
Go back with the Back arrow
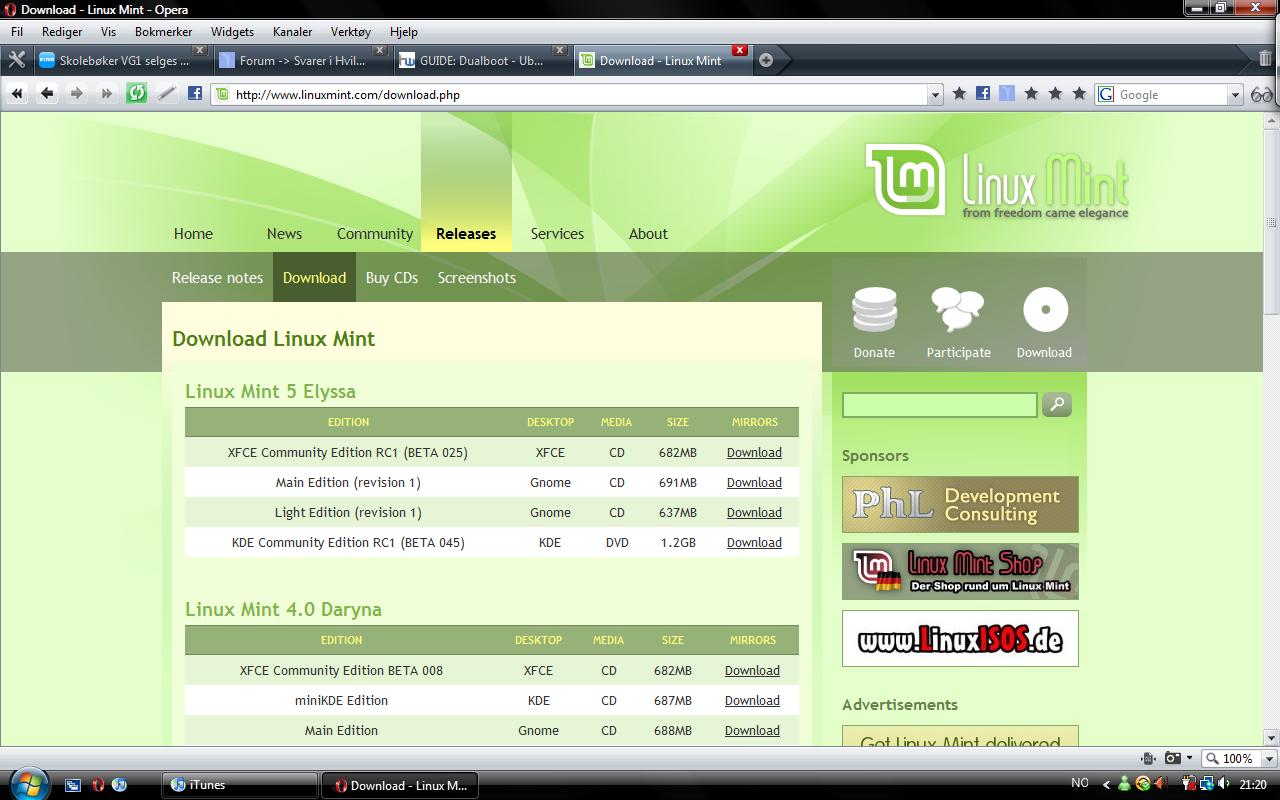(x=46, y=93)
